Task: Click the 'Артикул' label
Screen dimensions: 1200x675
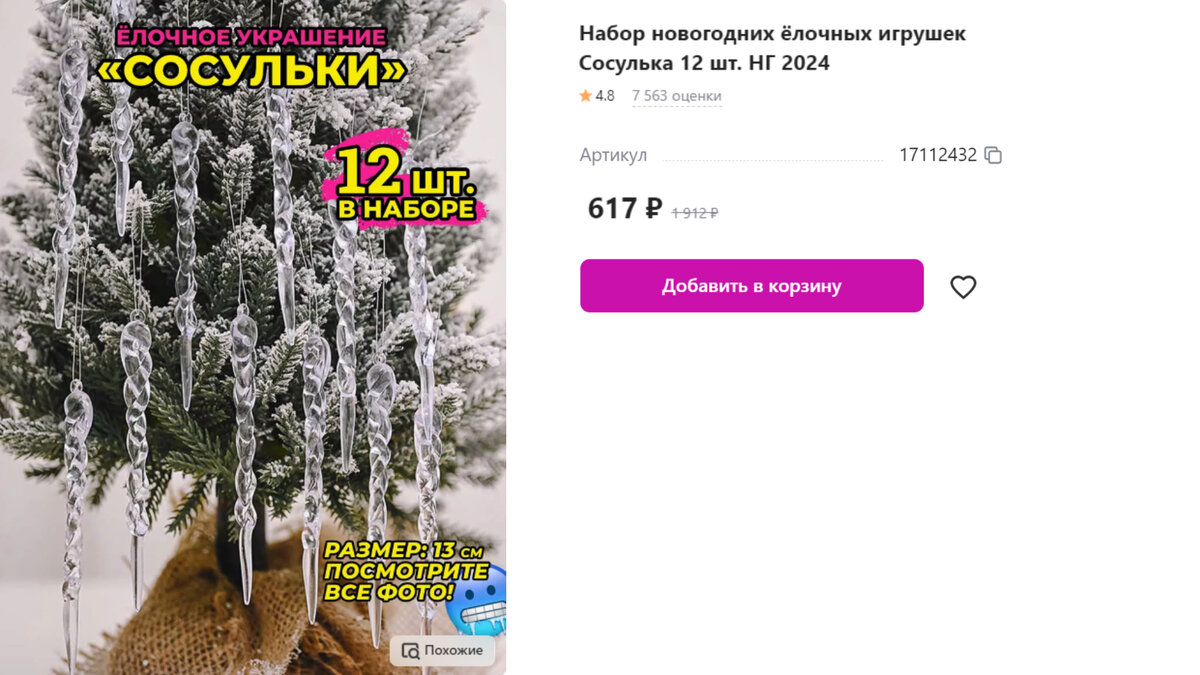Action: [613, 155]
